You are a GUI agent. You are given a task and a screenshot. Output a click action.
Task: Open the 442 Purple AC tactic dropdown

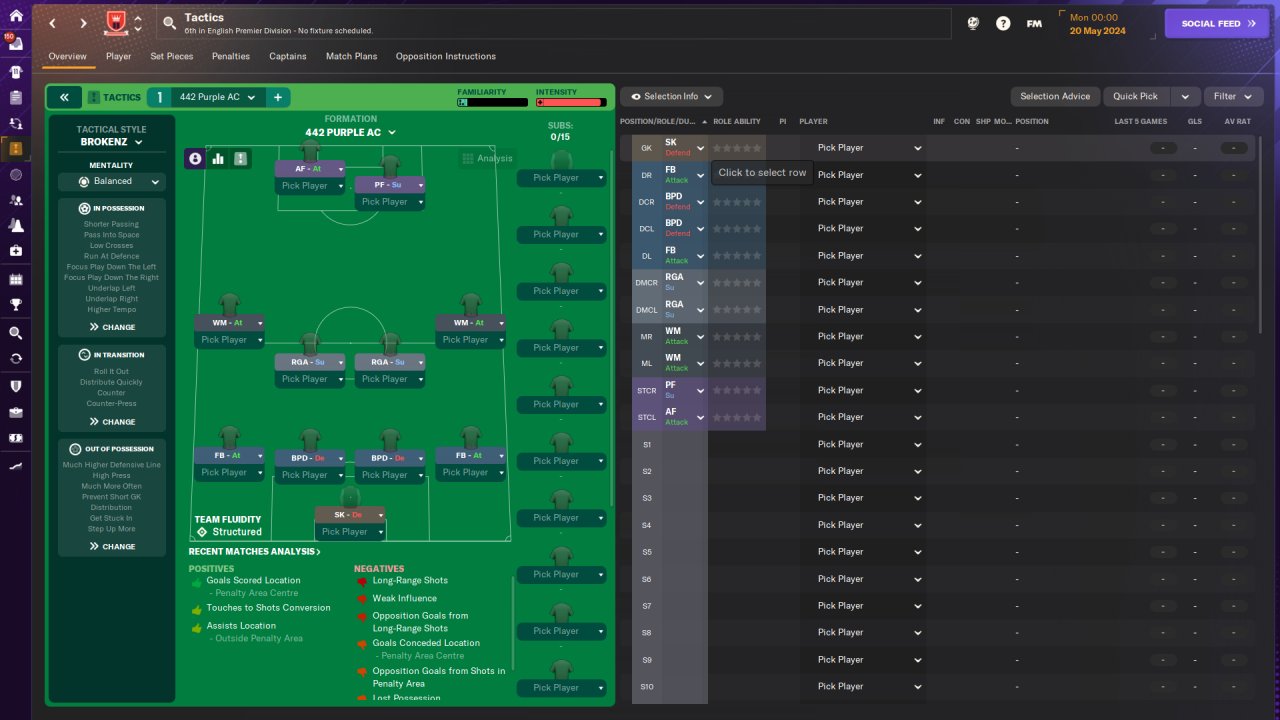(x=217, y=97)
